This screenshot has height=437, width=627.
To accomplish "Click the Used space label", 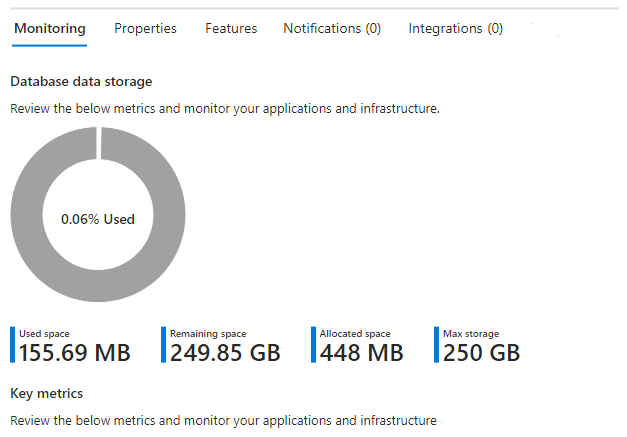I will (44, 333).
